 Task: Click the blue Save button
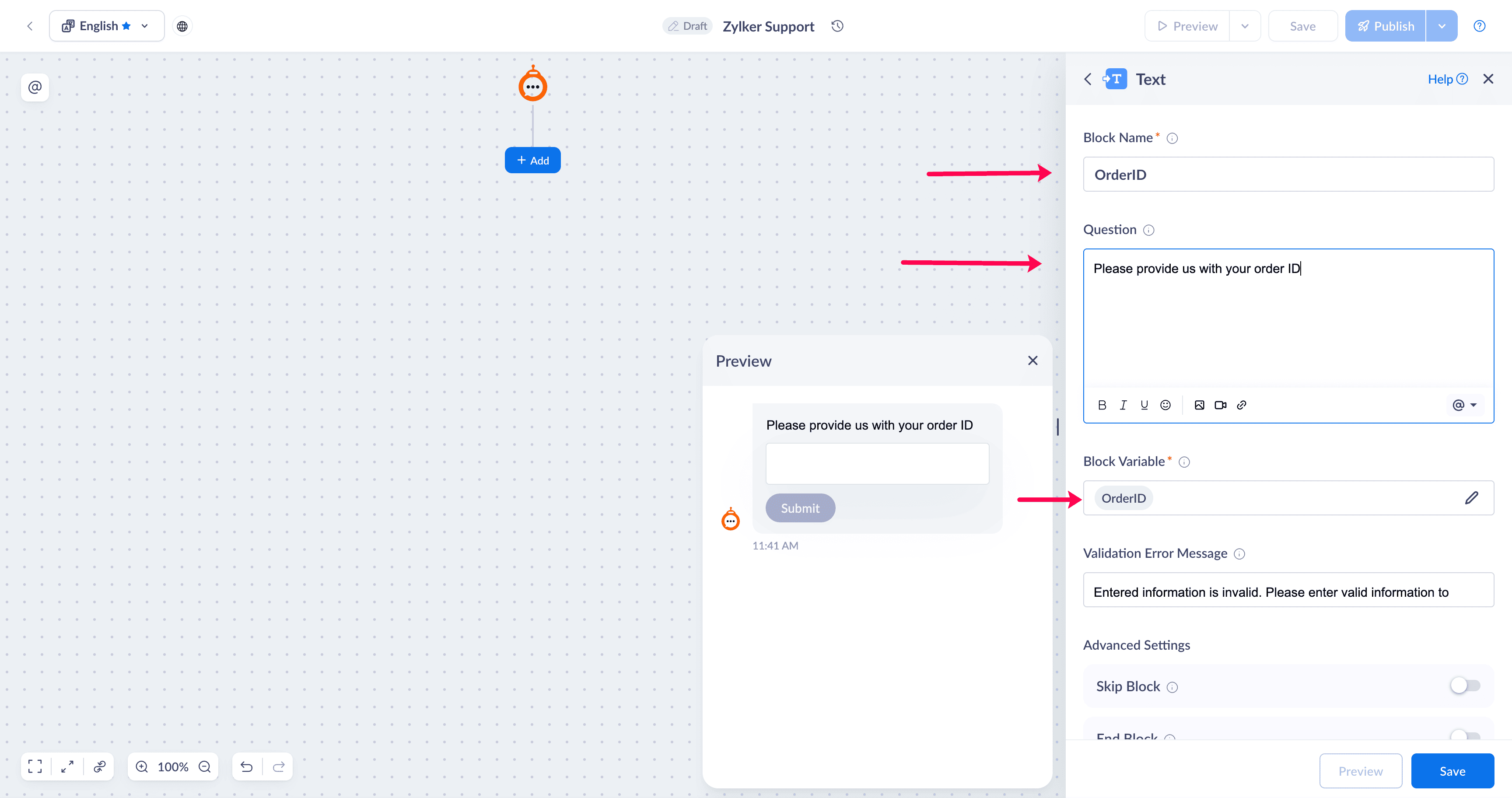(x=1452, y=771)
